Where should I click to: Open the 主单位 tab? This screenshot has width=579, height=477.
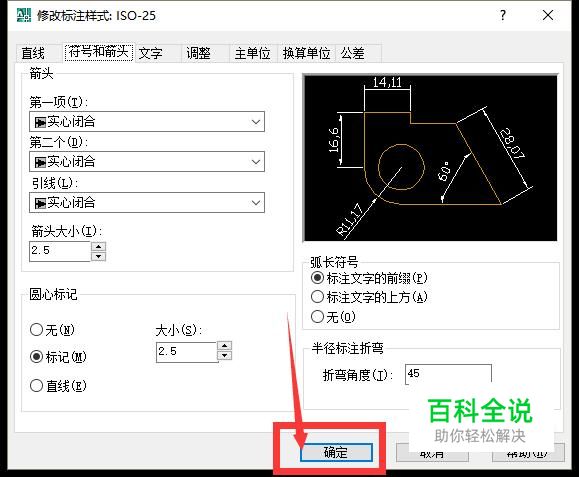(x=253, y=53)
